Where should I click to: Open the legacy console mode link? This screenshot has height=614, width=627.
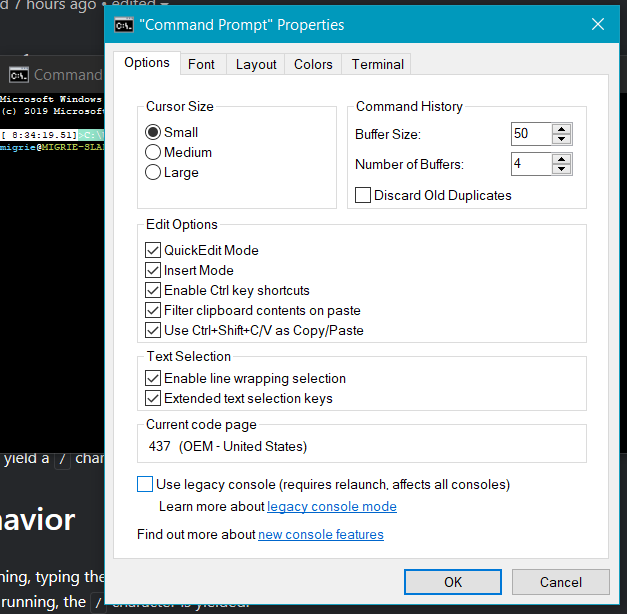pos(331,506)
